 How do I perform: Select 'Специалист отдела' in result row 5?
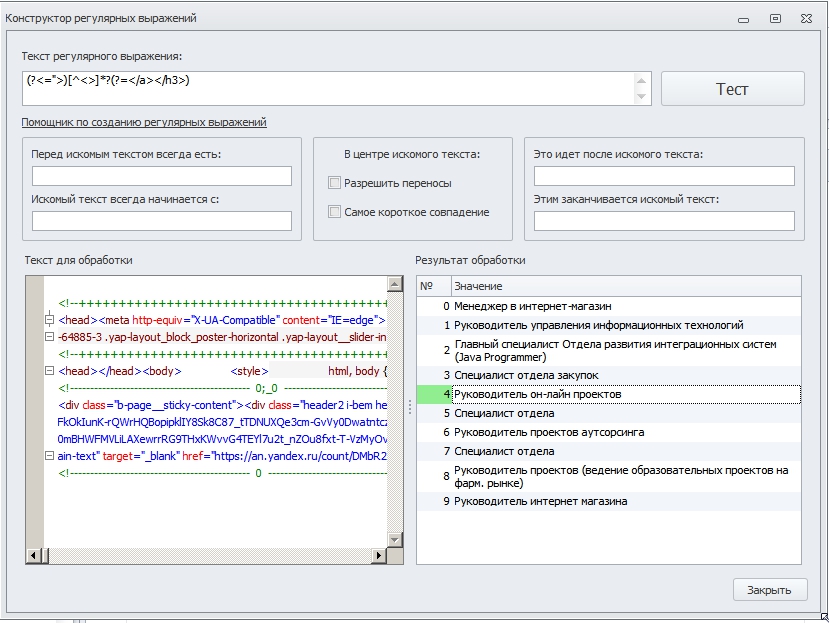[609, 414]
